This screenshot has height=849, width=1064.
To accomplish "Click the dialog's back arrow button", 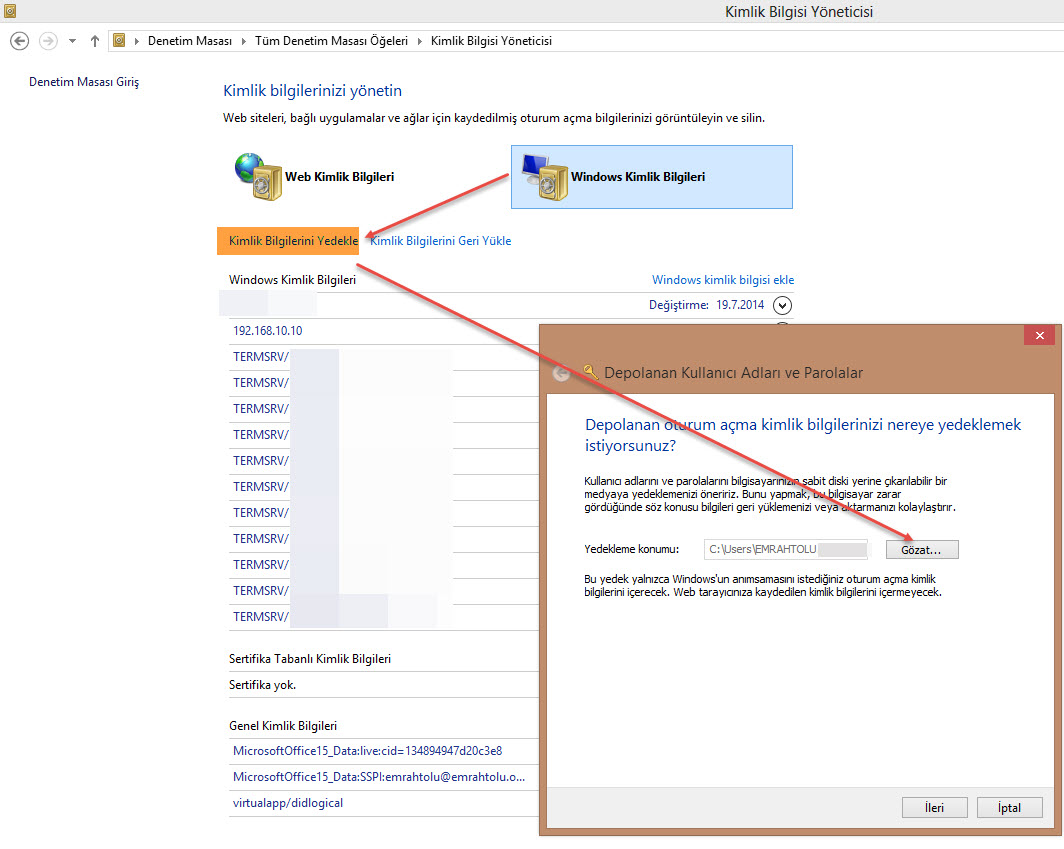I will coord(562,373).
